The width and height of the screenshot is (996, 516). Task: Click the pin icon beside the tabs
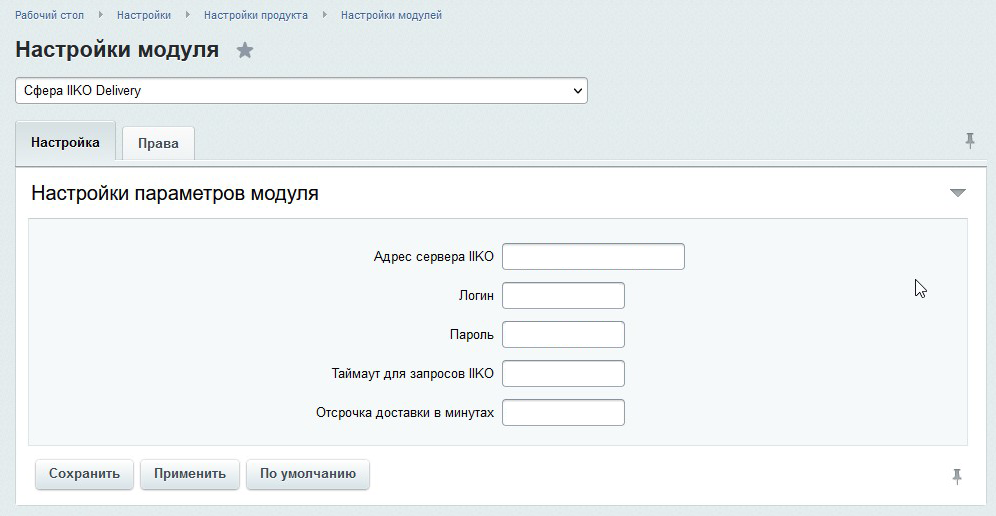(969, 140)
